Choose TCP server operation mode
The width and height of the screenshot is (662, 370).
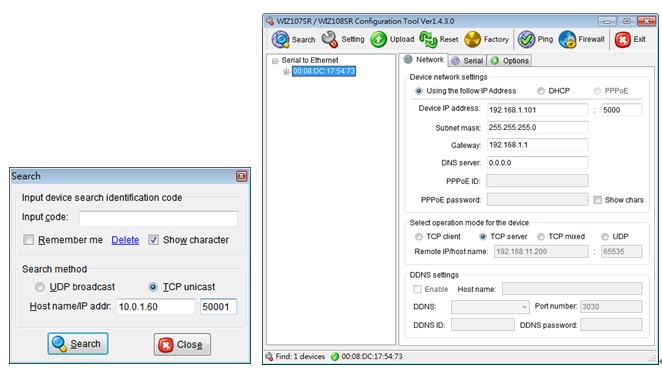[483, 237]
